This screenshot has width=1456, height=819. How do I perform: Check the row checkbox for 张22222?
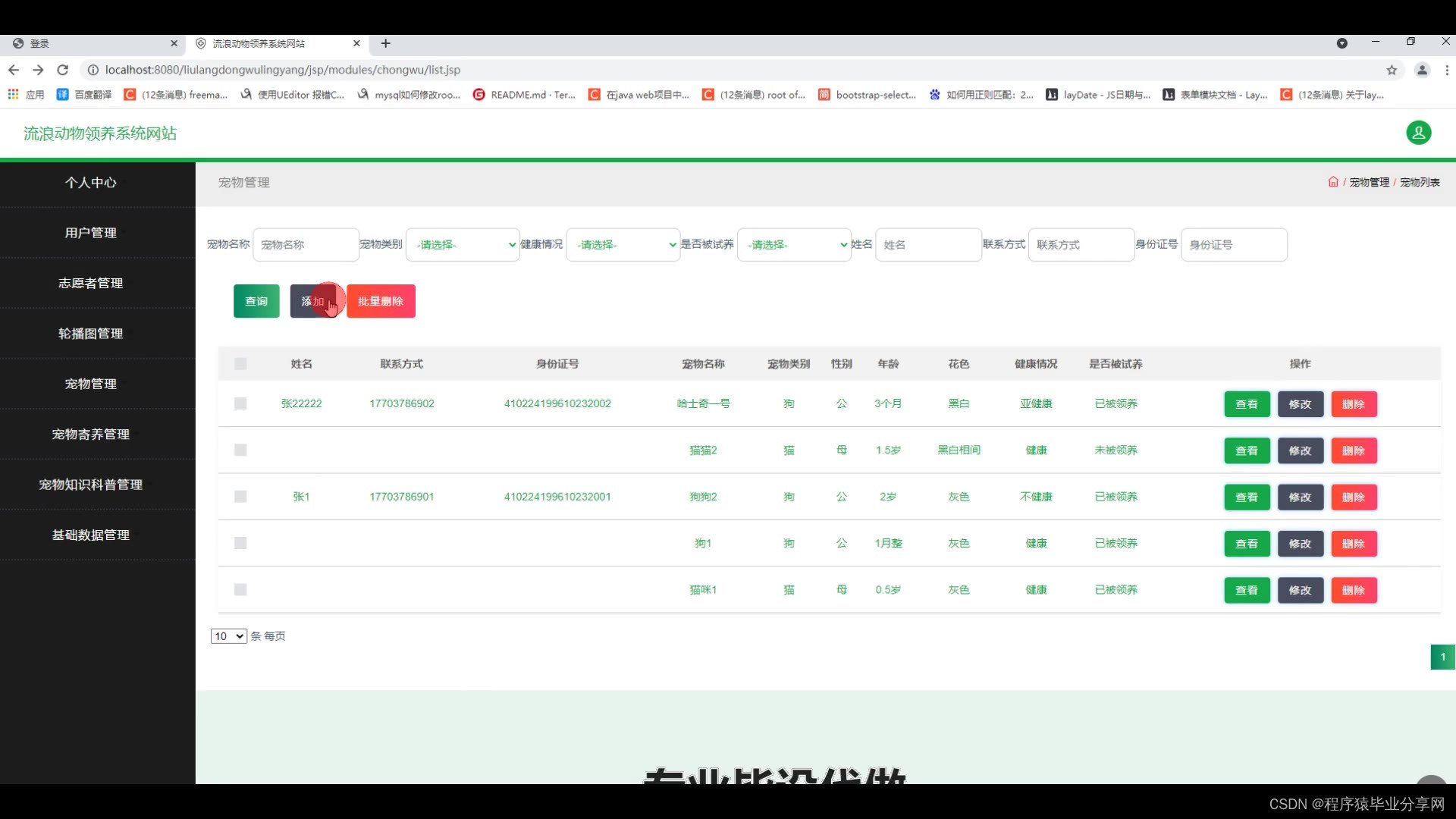coord(240,403)
